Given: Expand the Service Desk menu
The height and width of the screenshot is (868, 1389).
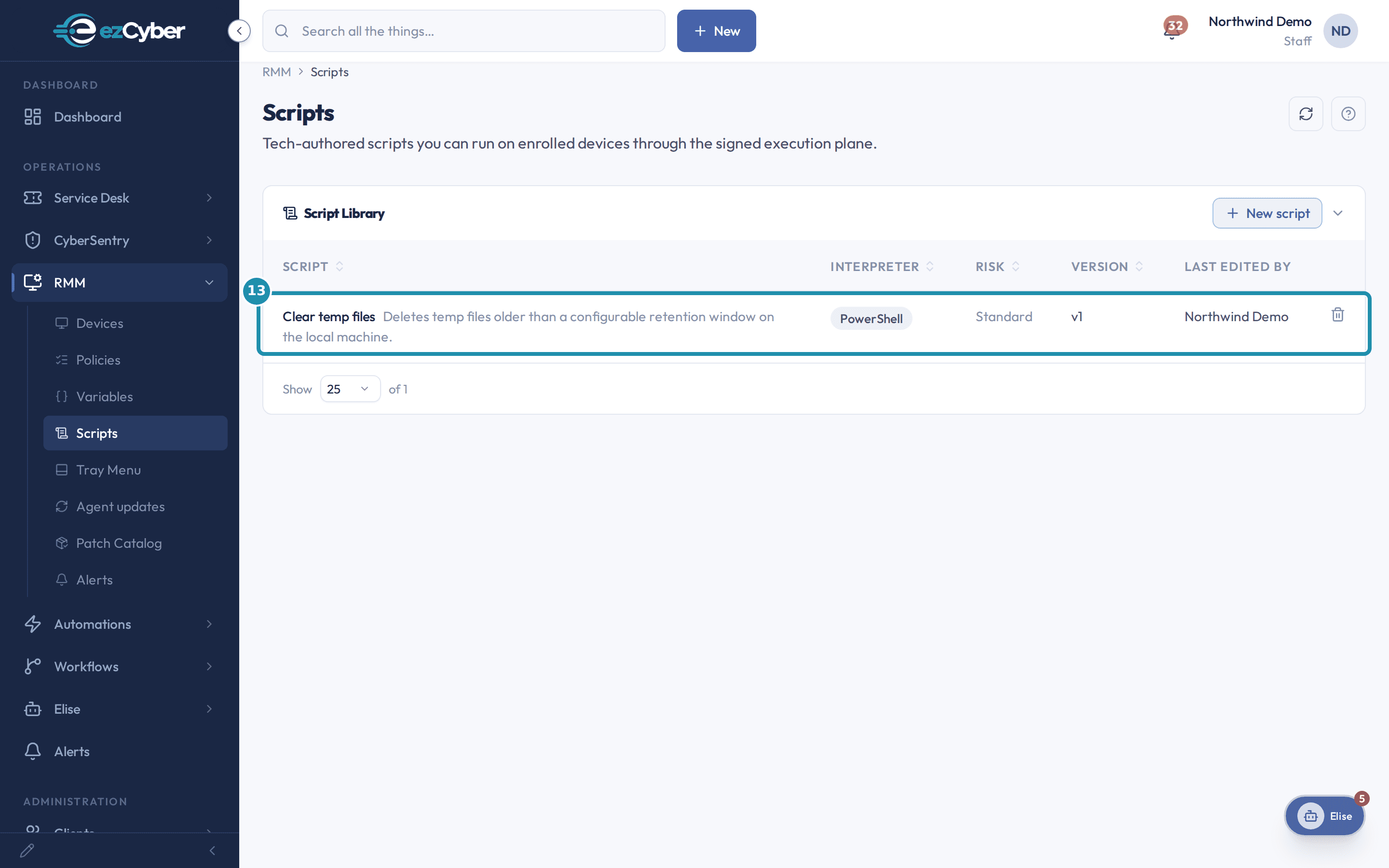Looking at the screenshot, I should click(x=120, y=198).
